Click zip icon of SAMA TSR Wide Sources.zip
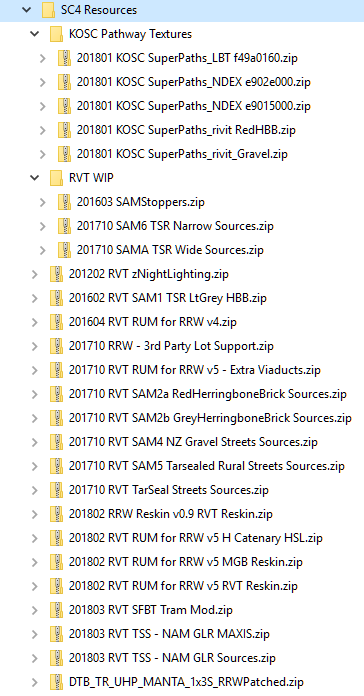The height and width of the screenshot is (696, 364). pos(65,250)
